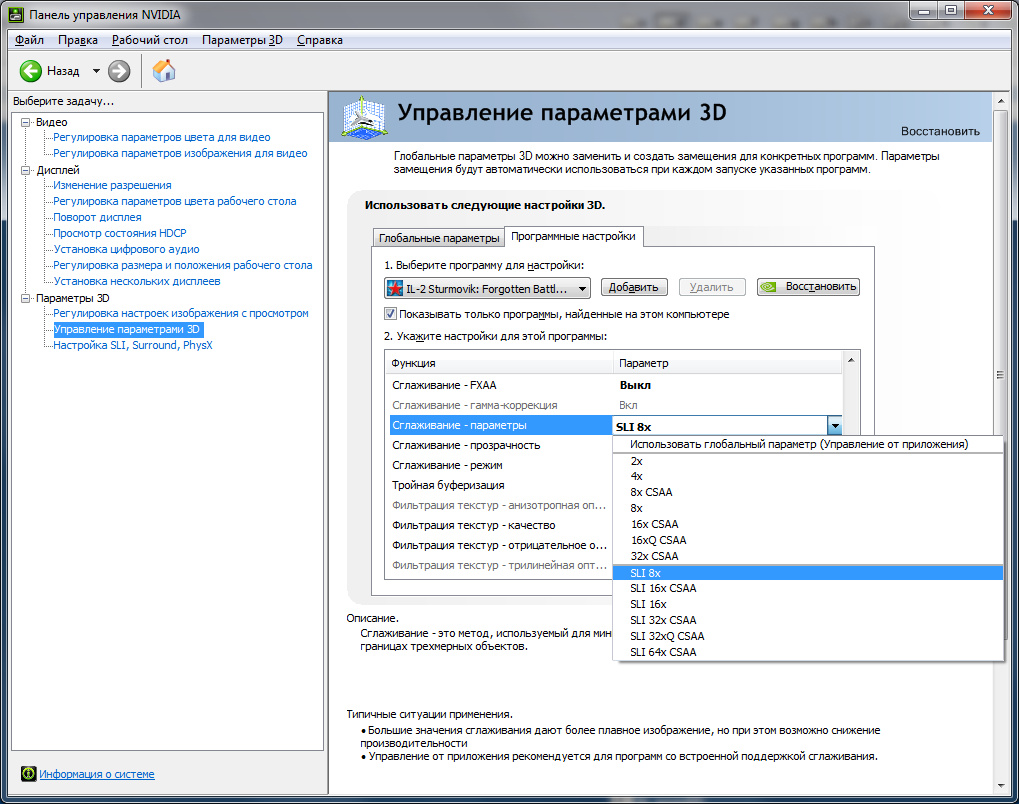Open Регулировка параметров изображения для видео
This screenshot has height=804, width=1019.
pyautogui.click(x=180, y=153)
